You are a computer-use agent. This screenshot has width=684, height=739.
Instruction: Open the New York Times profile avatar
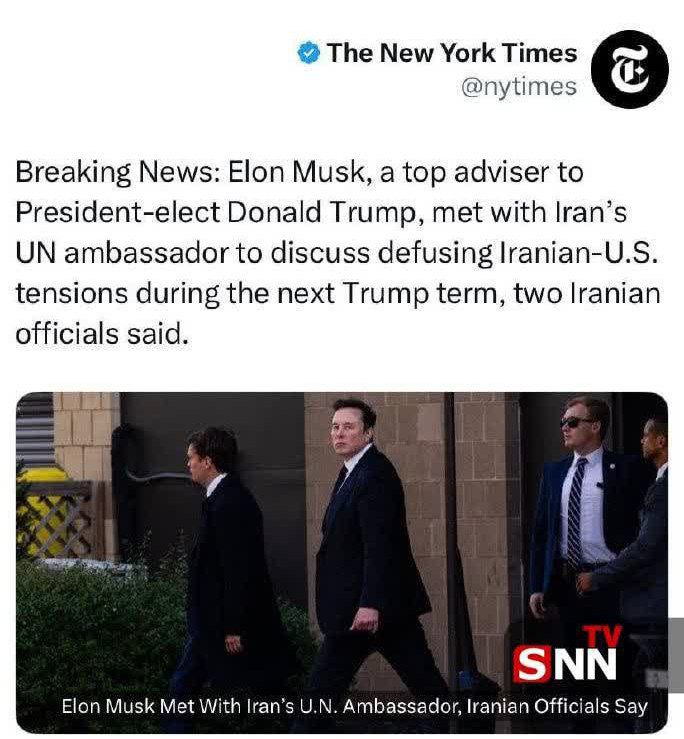click(629, 69)
